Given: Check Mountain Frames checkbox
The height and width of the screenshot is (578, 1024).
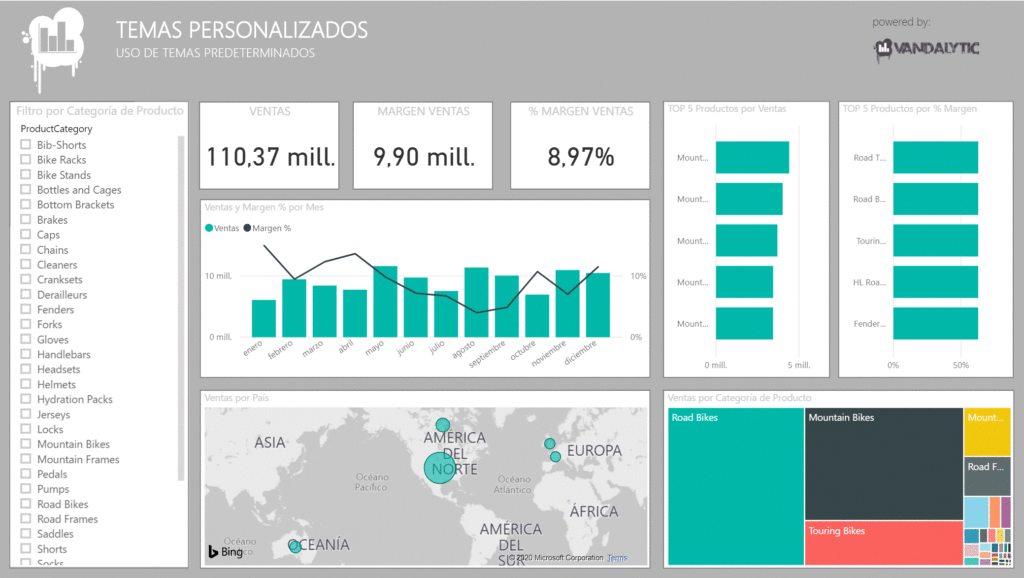Looking at the screenshot, I should (x=25, y=459).
